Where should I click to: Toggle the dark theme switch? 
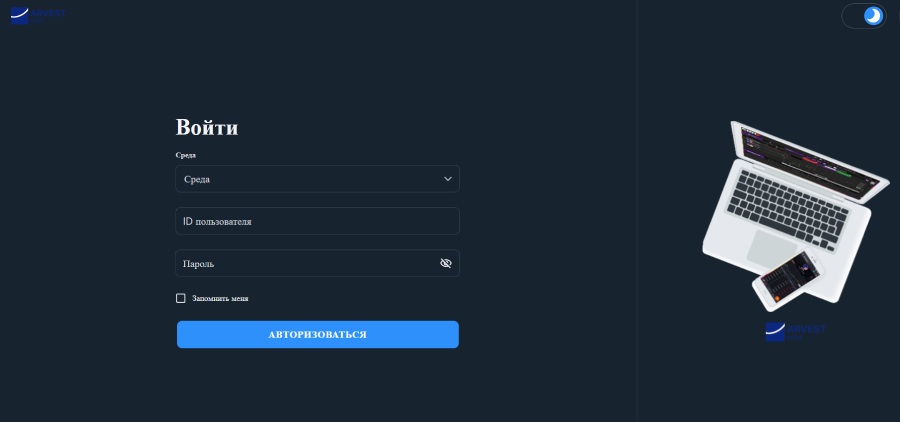(x=864, y=16)
